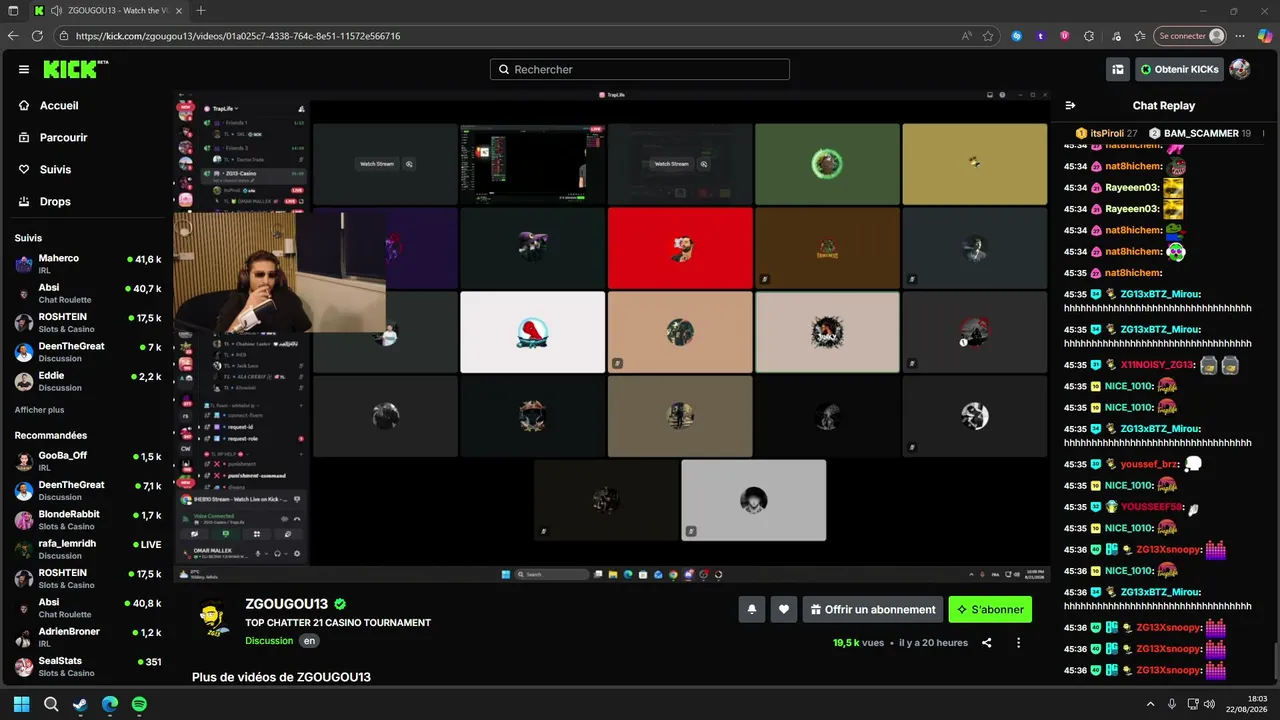The height and width of the screenshot is (720, 1280).
Task: Click the browser address bar URL
Action: [238, 36]
